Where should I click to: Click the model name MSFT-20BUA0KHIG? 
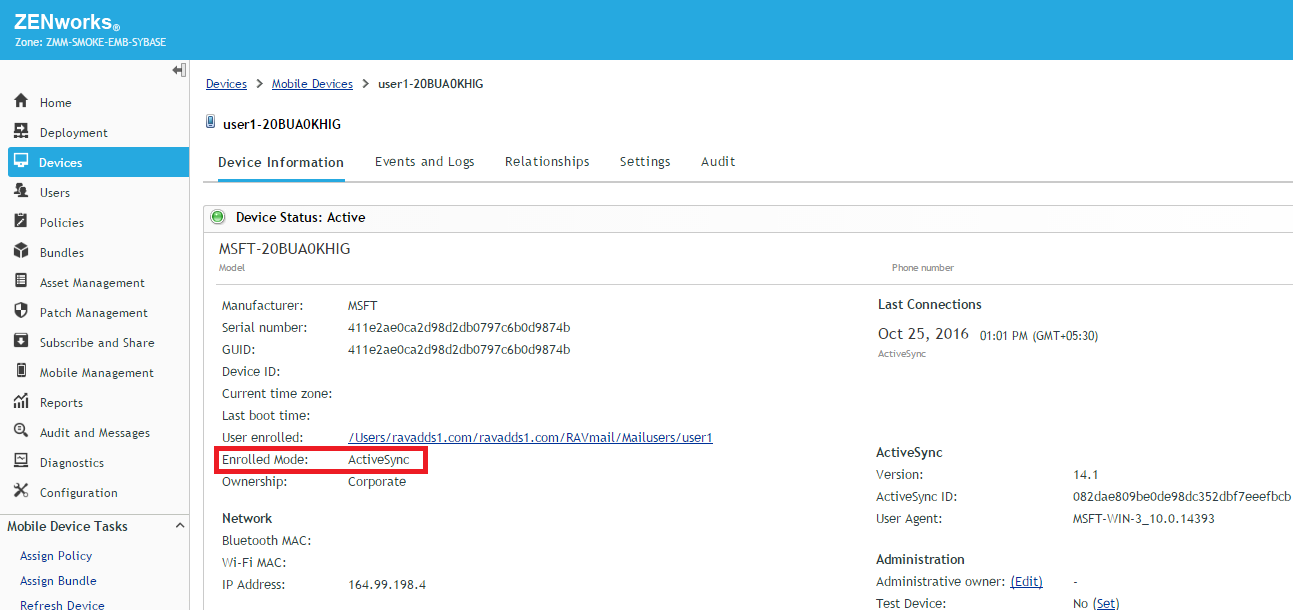tap(285, 249)
